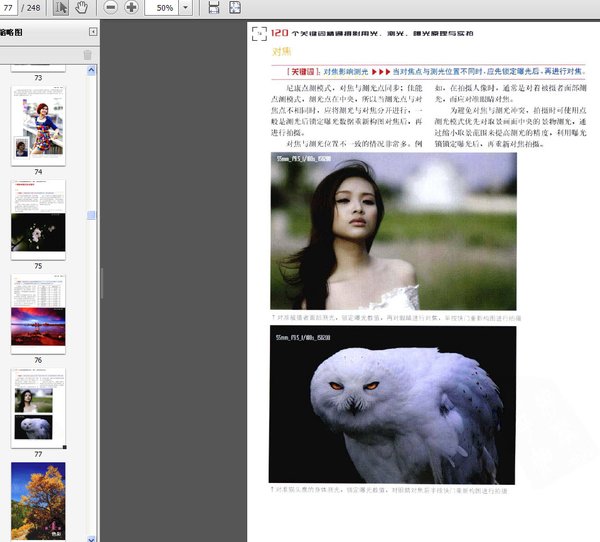Click the page label 73
This screenshot has height=542, width=600.
click(38, 78)
